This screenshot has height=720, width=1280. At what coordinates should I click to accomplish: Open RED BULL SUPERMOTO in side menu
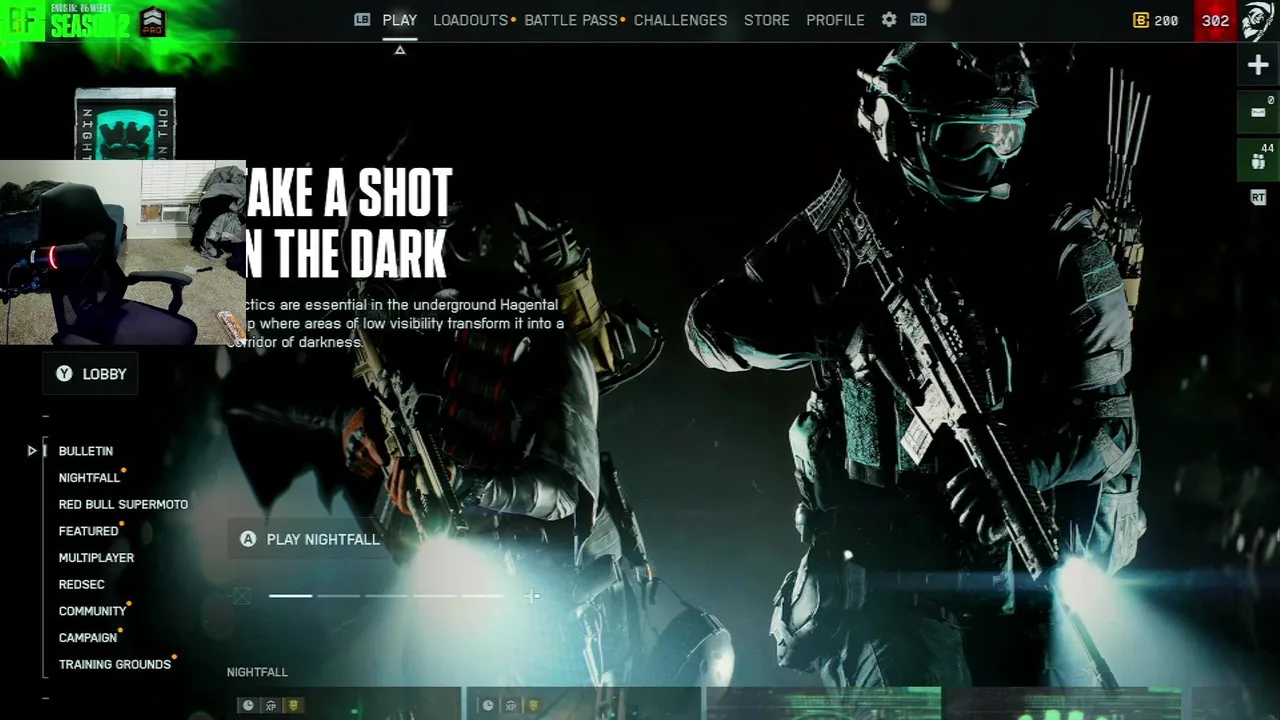[x=123, y=505]
